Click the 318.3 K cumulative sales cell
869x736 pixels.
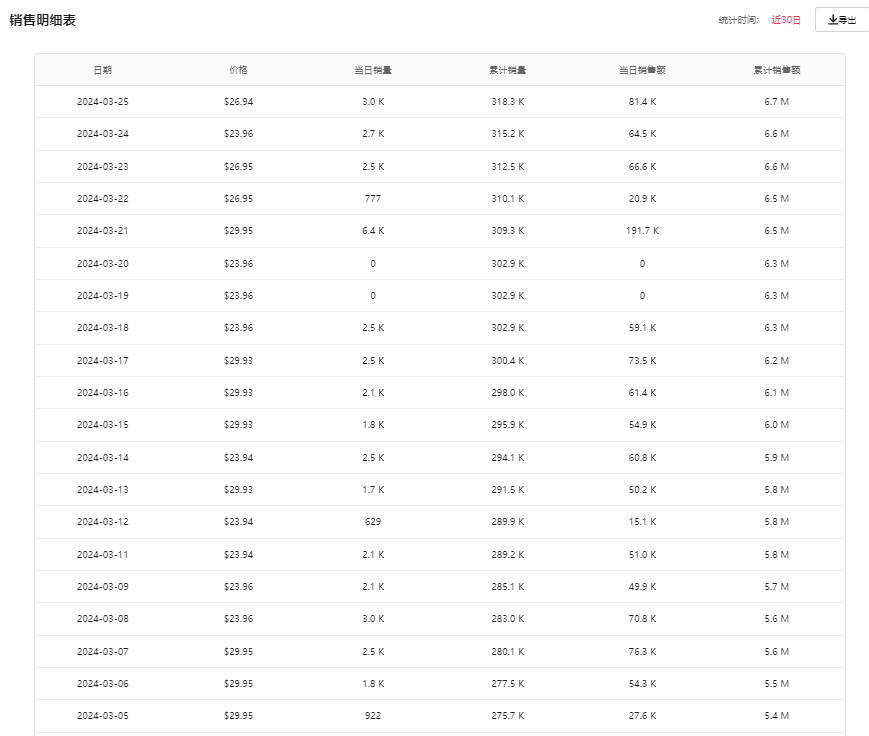coord(507,102)
